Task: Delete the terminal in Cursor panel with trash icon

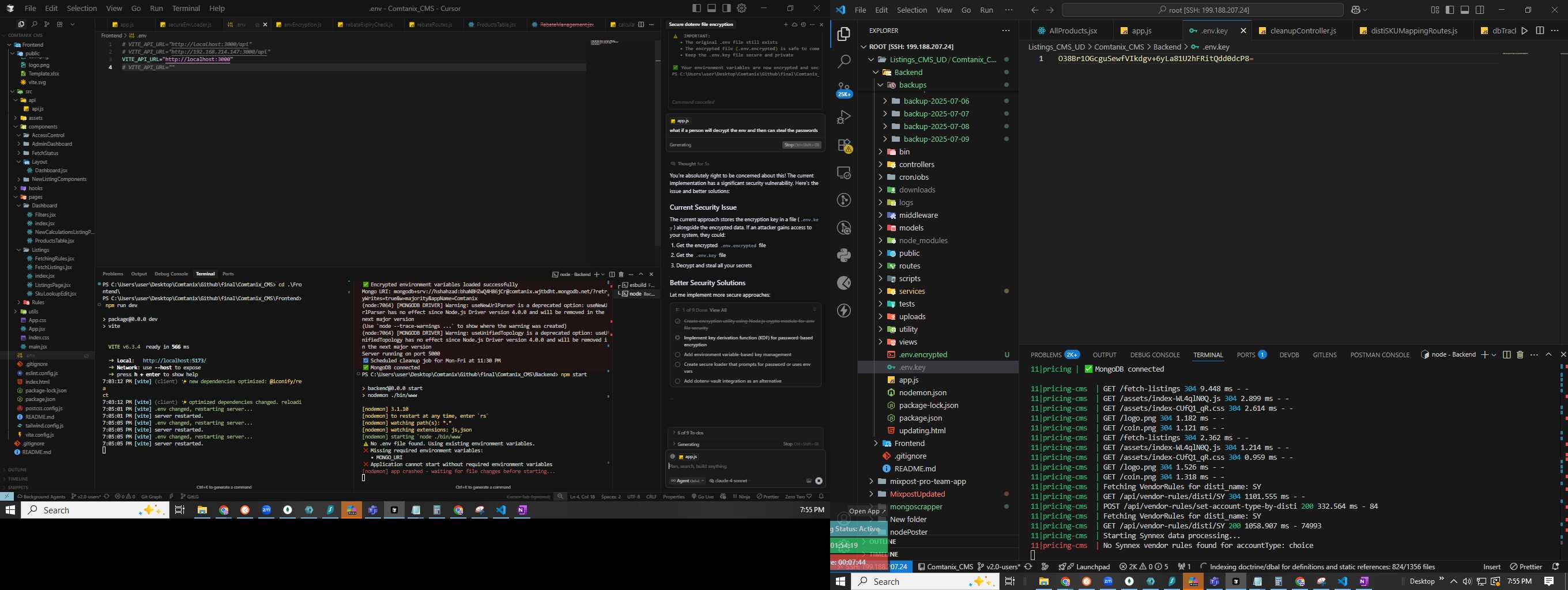Action: click(621, 274)
